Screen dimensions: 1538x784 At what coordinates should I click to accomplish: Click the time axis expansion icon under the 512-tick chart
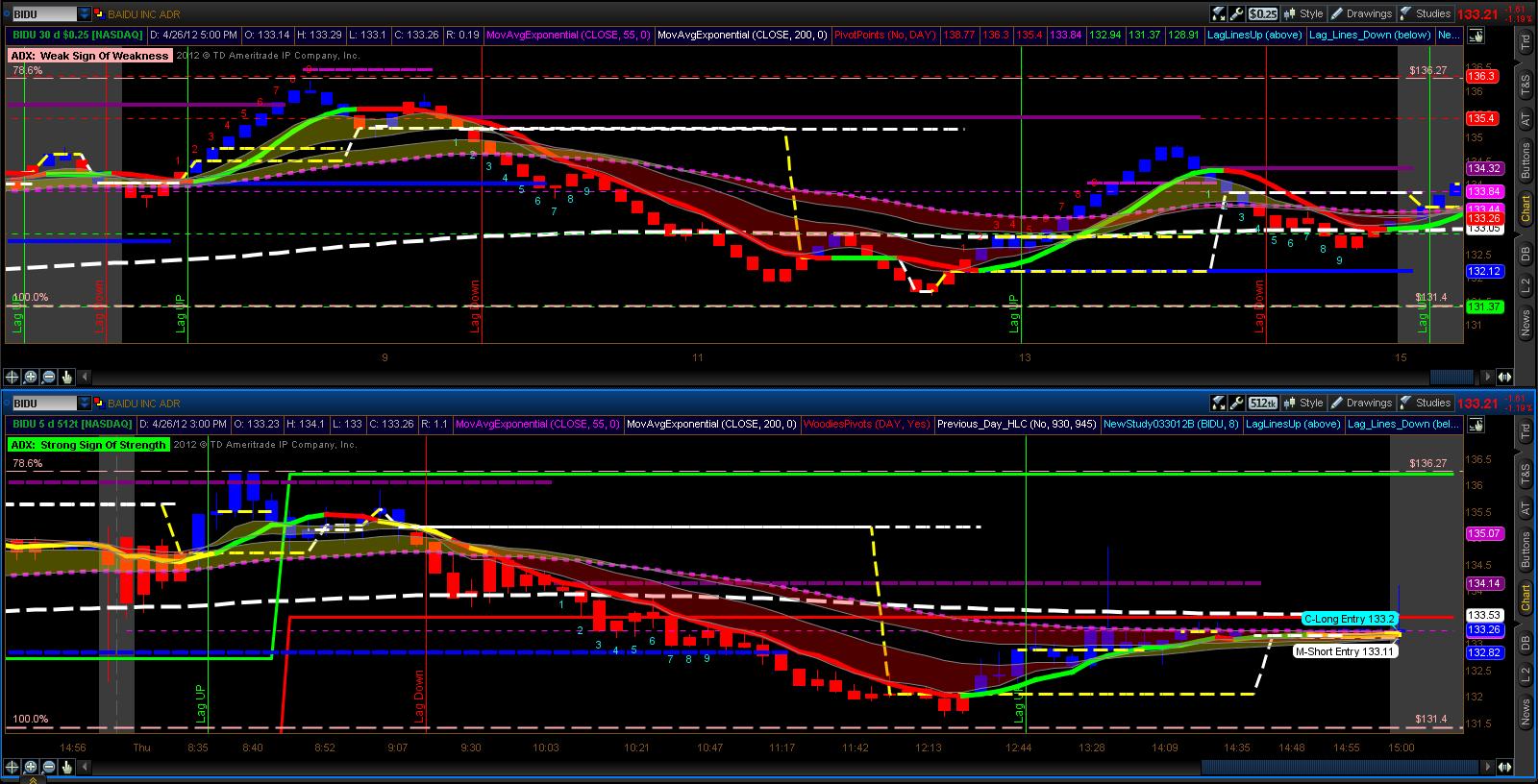pyautogui.click(x=1502, y=767)
